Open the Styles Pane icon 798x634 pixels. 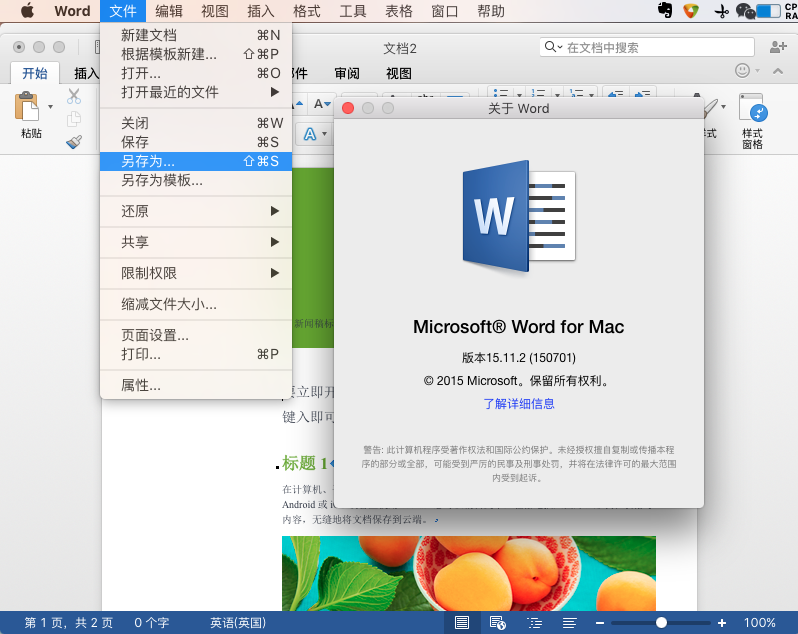tap(753, 108)
